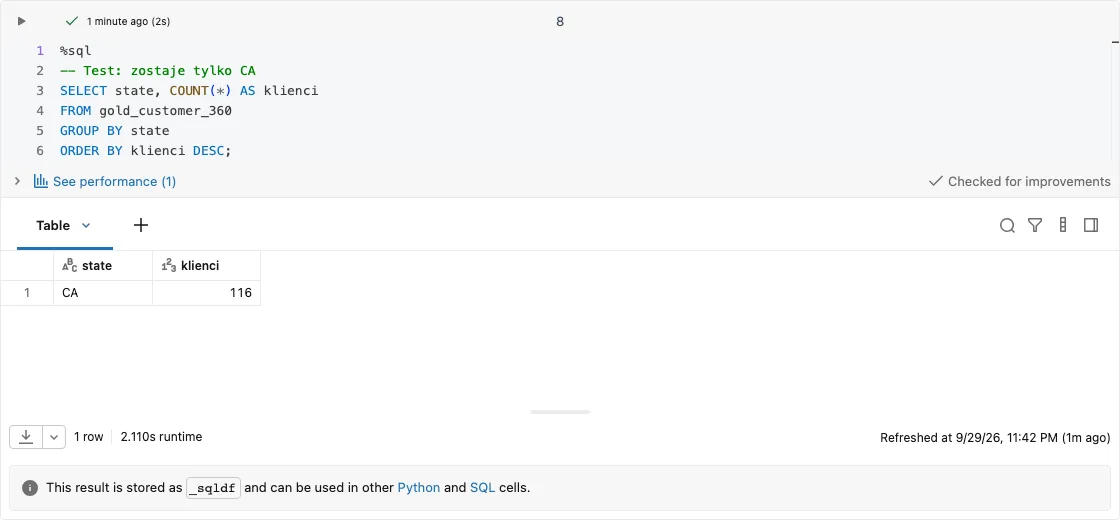Click the _sqldf code label
This screenshot has height=520, width=1120.
(x=214, y=488)
